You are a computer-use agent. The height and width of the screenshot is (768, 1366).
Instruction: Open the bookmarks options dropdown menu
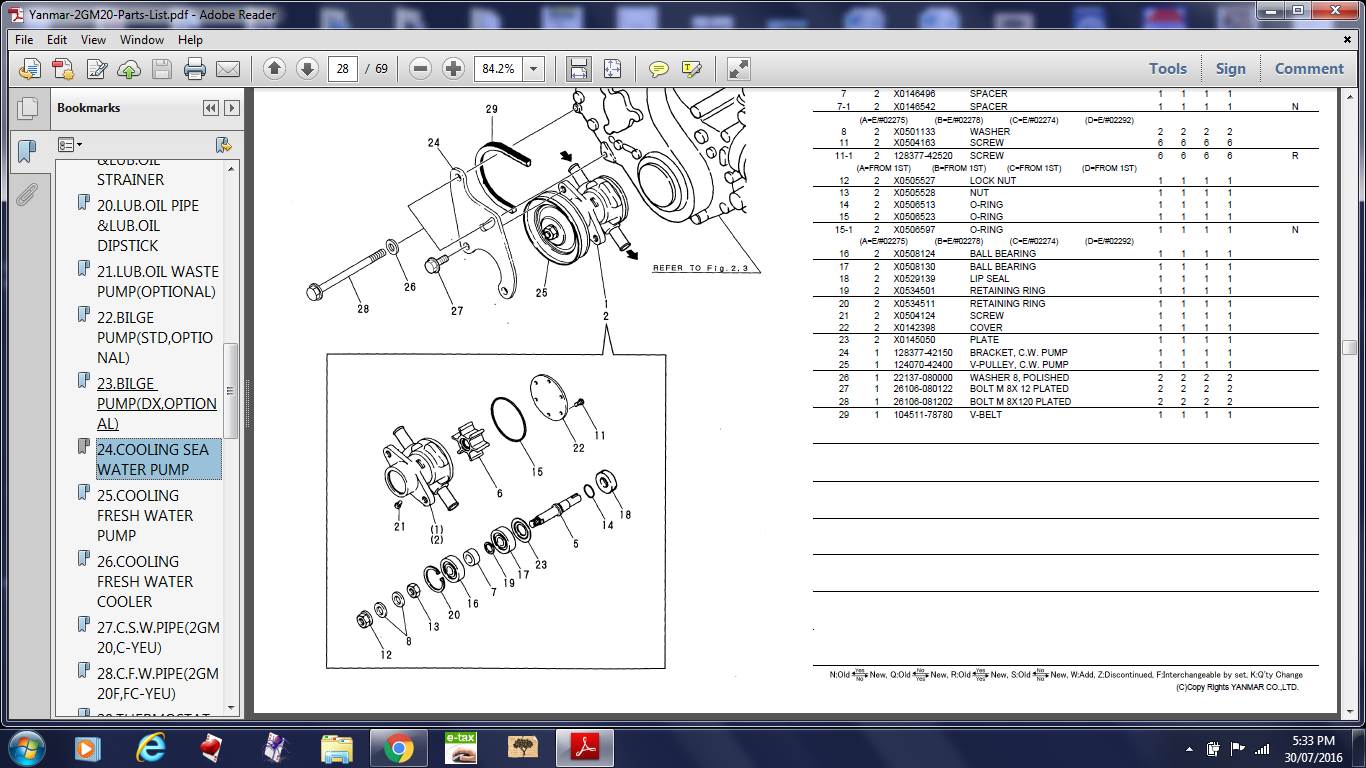tap(70, 145)
